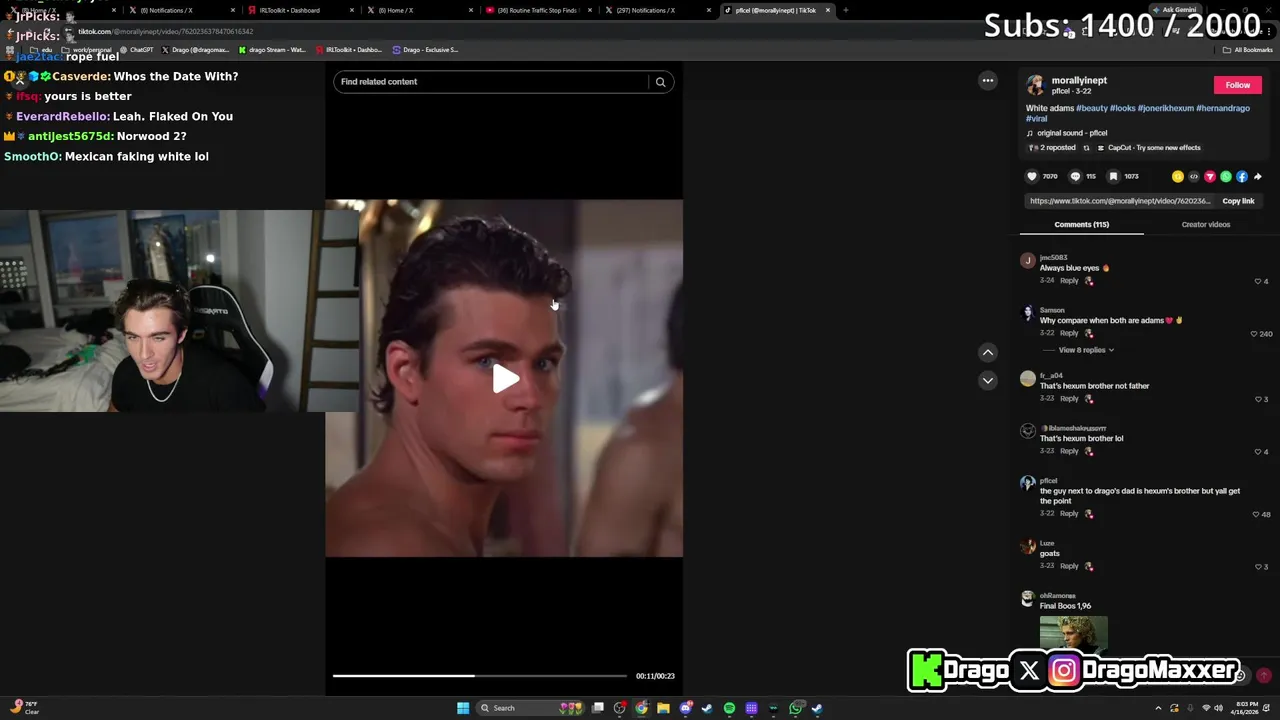Open the work/personal bookmarks folder
This screenshot has width=1280, height=720.
86,50
